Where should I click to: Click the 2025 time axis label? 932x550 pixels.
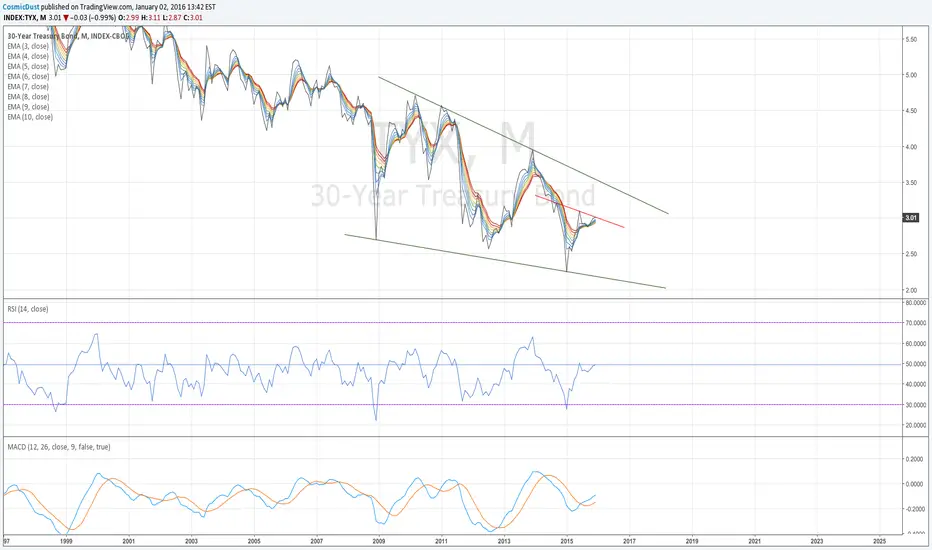(880, 541)
